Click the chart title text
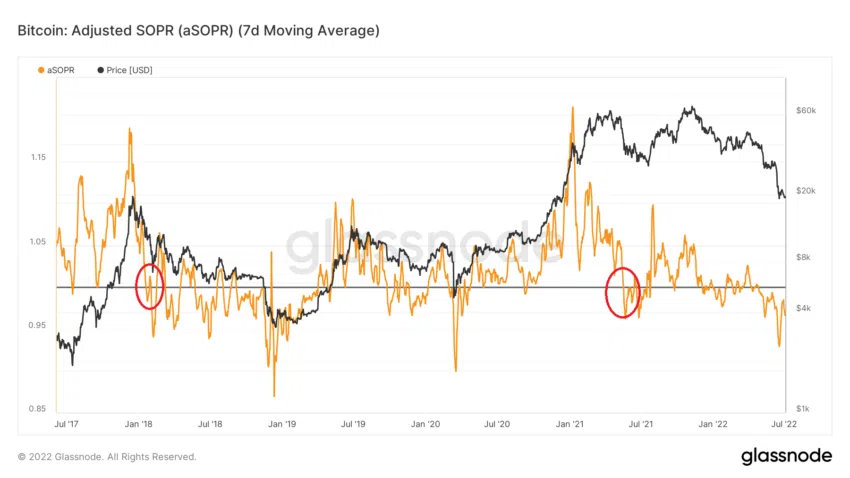The image size is (850, 478). [x=198, y=30]
